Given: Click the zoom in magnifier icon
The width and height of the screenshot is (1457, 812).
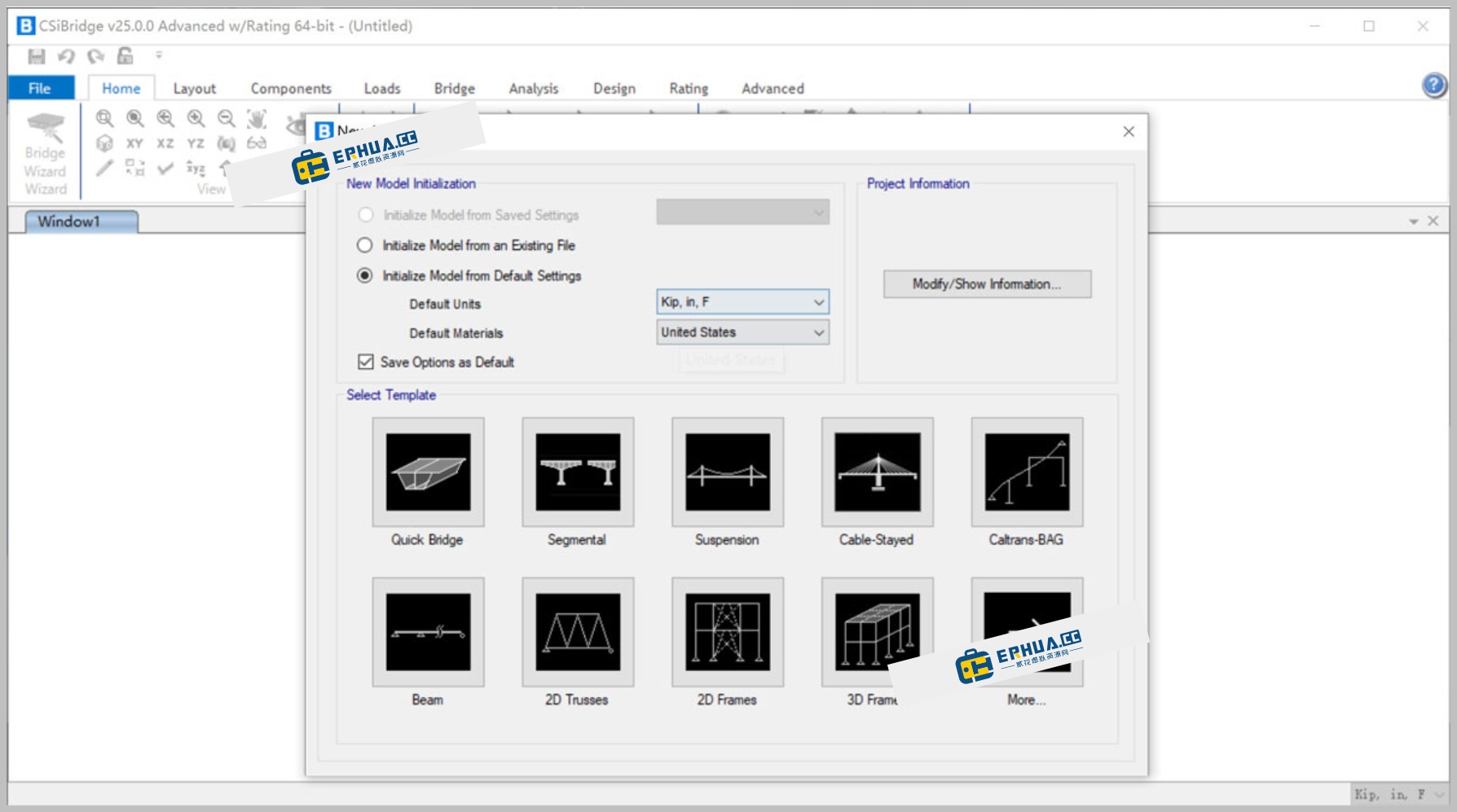Looking at the screenshot, I should click(x=196, y=118).
